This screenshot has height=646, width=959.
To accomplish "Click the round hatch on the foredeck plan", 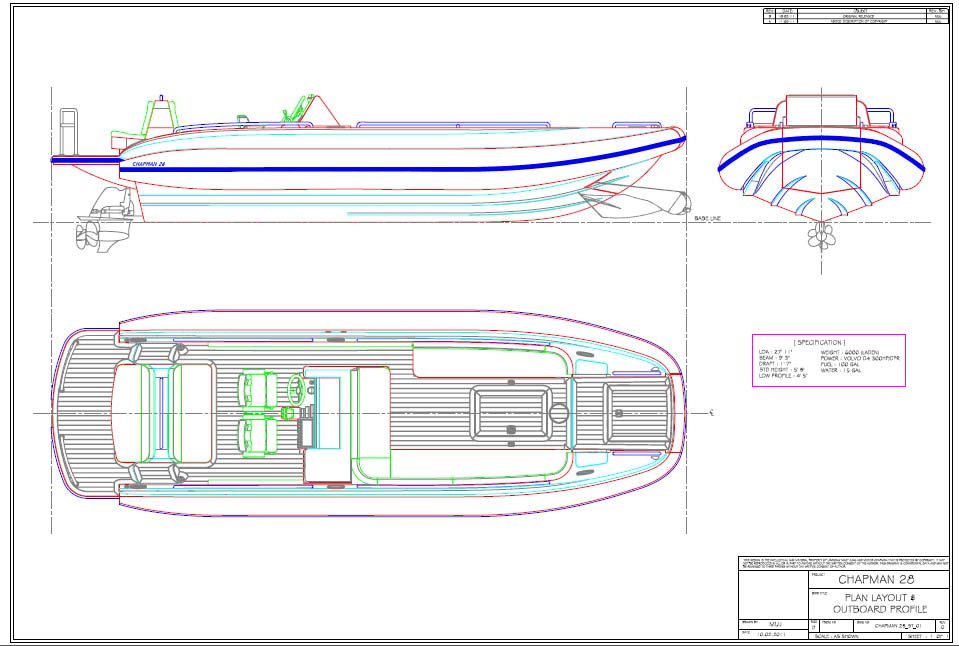I will [558, 412].
